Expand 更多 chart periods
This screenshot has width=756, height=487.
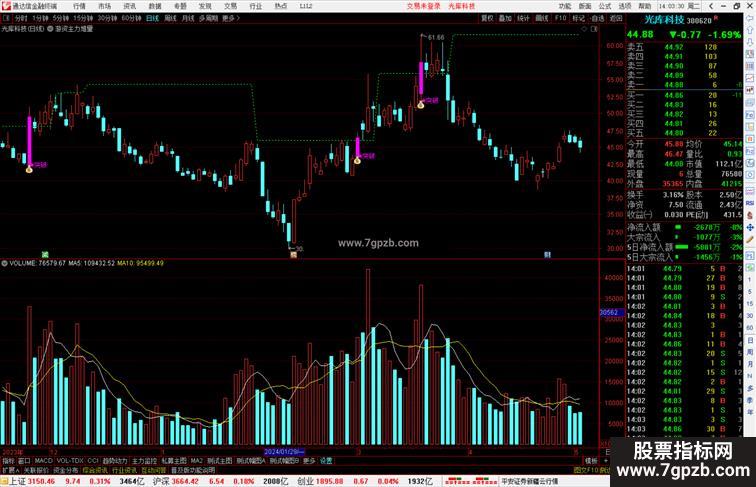point(230,18)
